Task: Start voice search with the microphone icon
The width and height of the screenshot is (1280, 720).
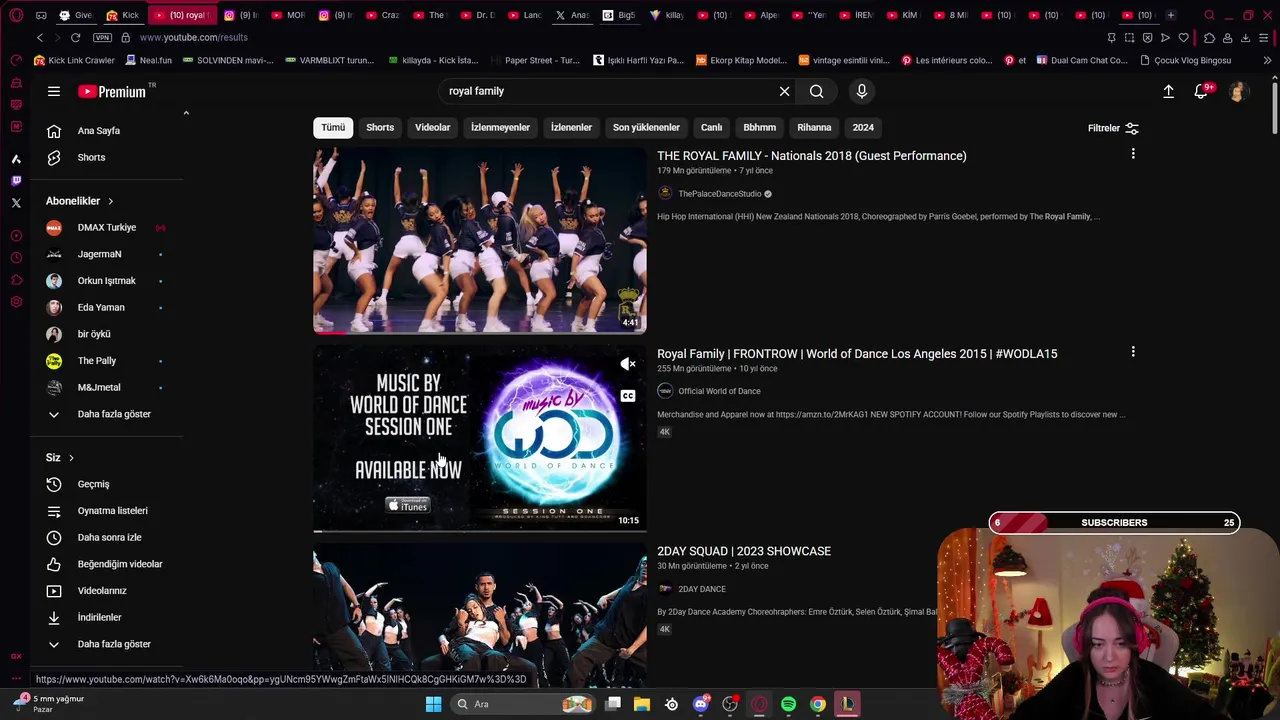Action: 861,91
